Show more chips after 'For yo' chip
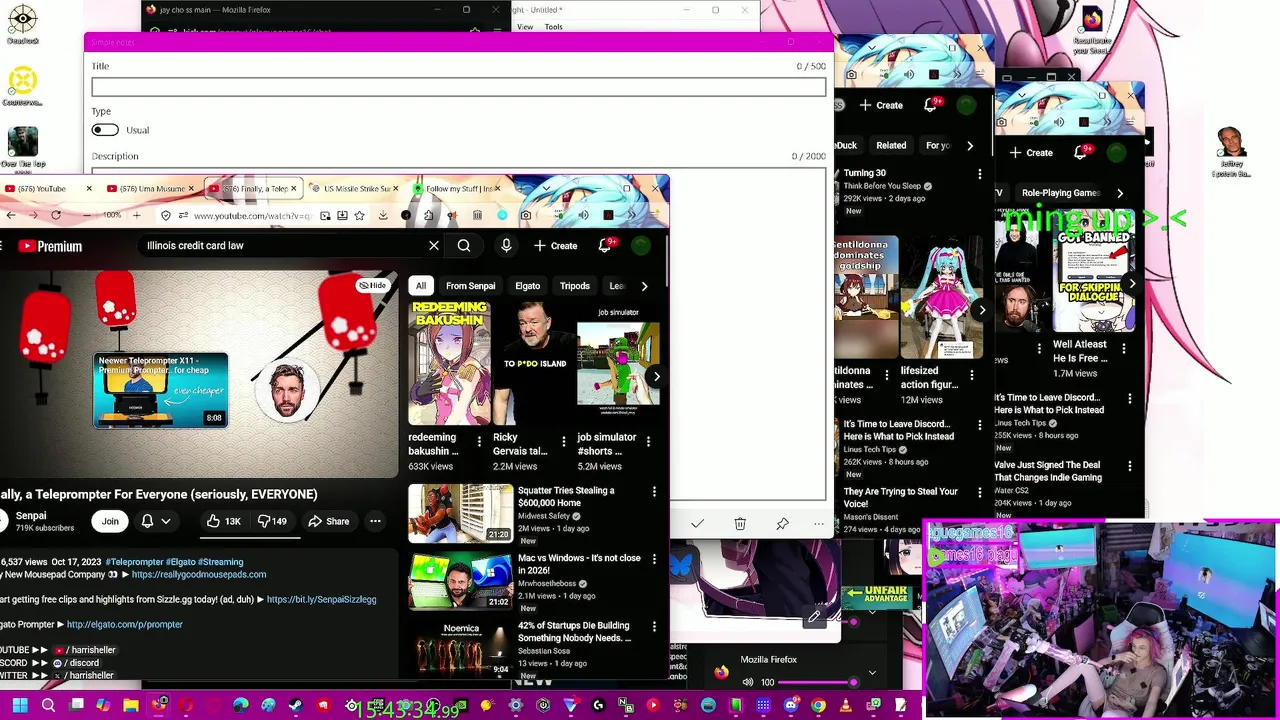 point(969,146)
